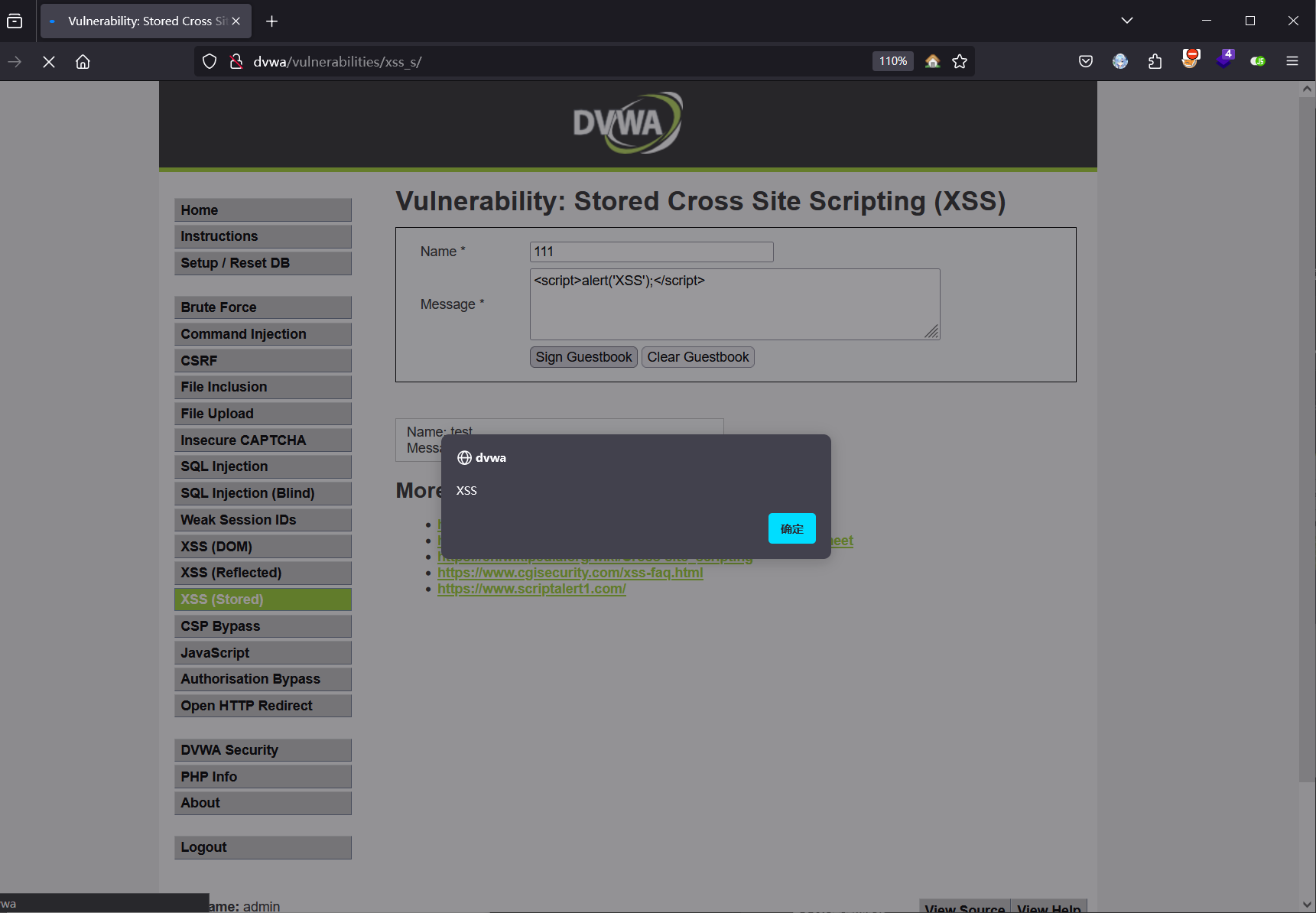This screenshot has height=913, width=1316.
Task: Go to Setup / Reset DB
Action: click(263, 263)
